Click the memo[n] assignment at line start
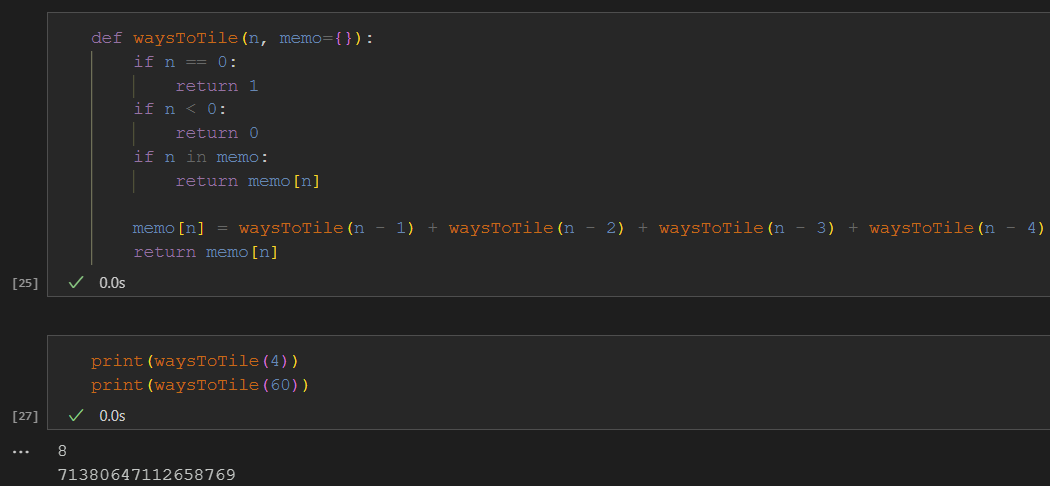Viewport: 1050px width, 486px height. click(x=169, y=228)
